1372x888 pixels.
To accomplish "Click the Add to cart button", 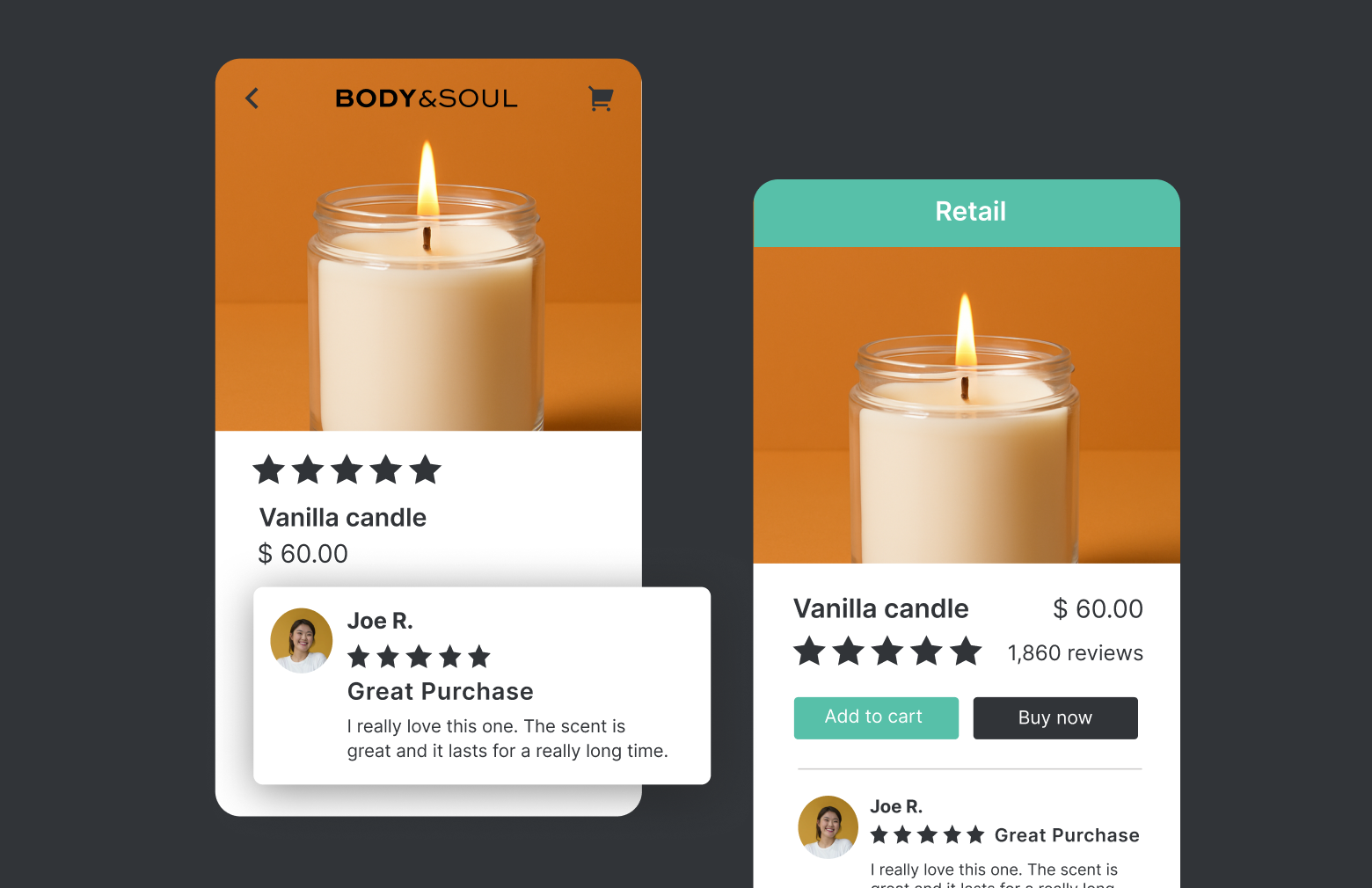I will point(876,717).
